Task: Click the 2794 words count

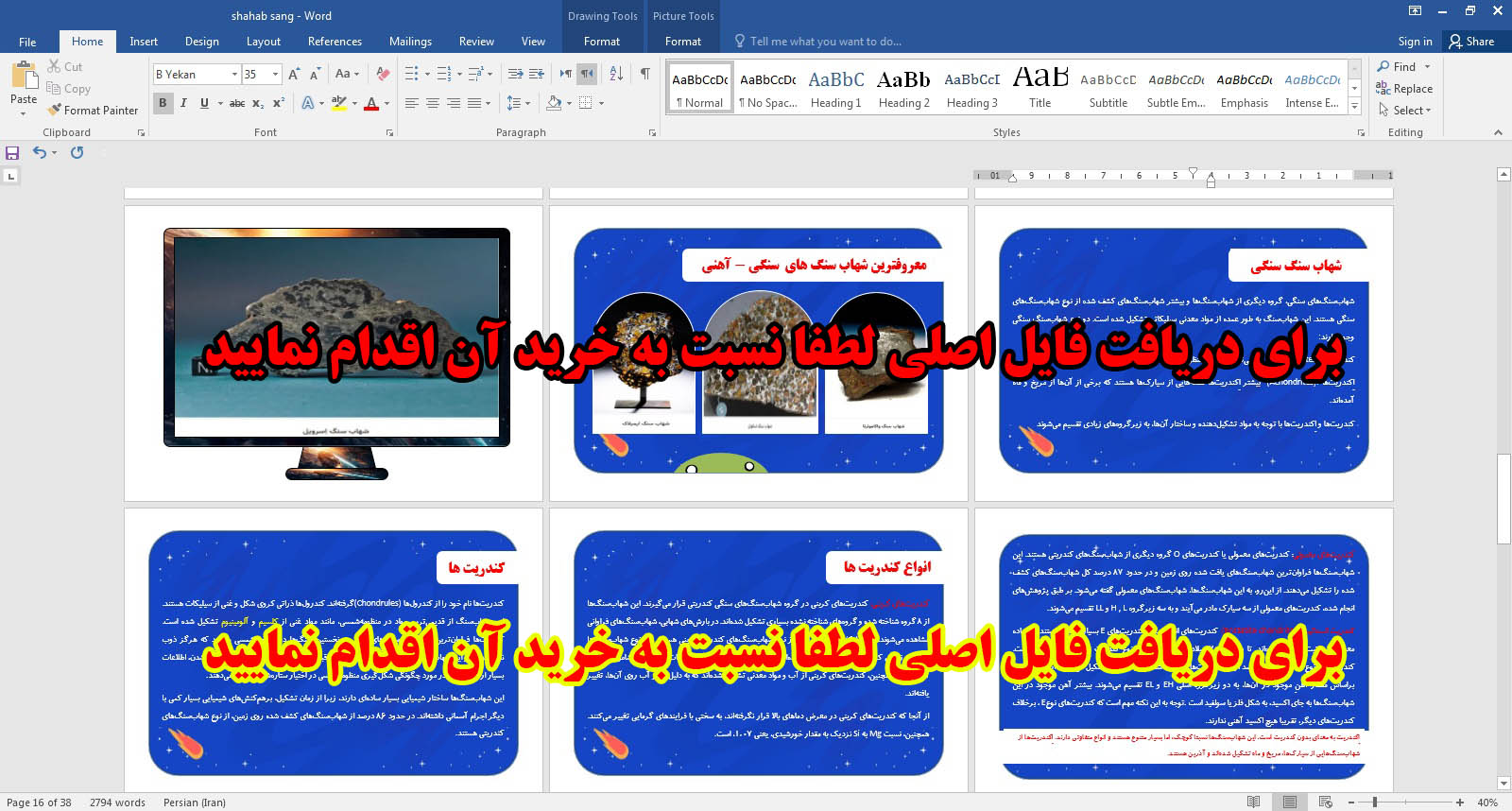Action: (x=117, y=802)
